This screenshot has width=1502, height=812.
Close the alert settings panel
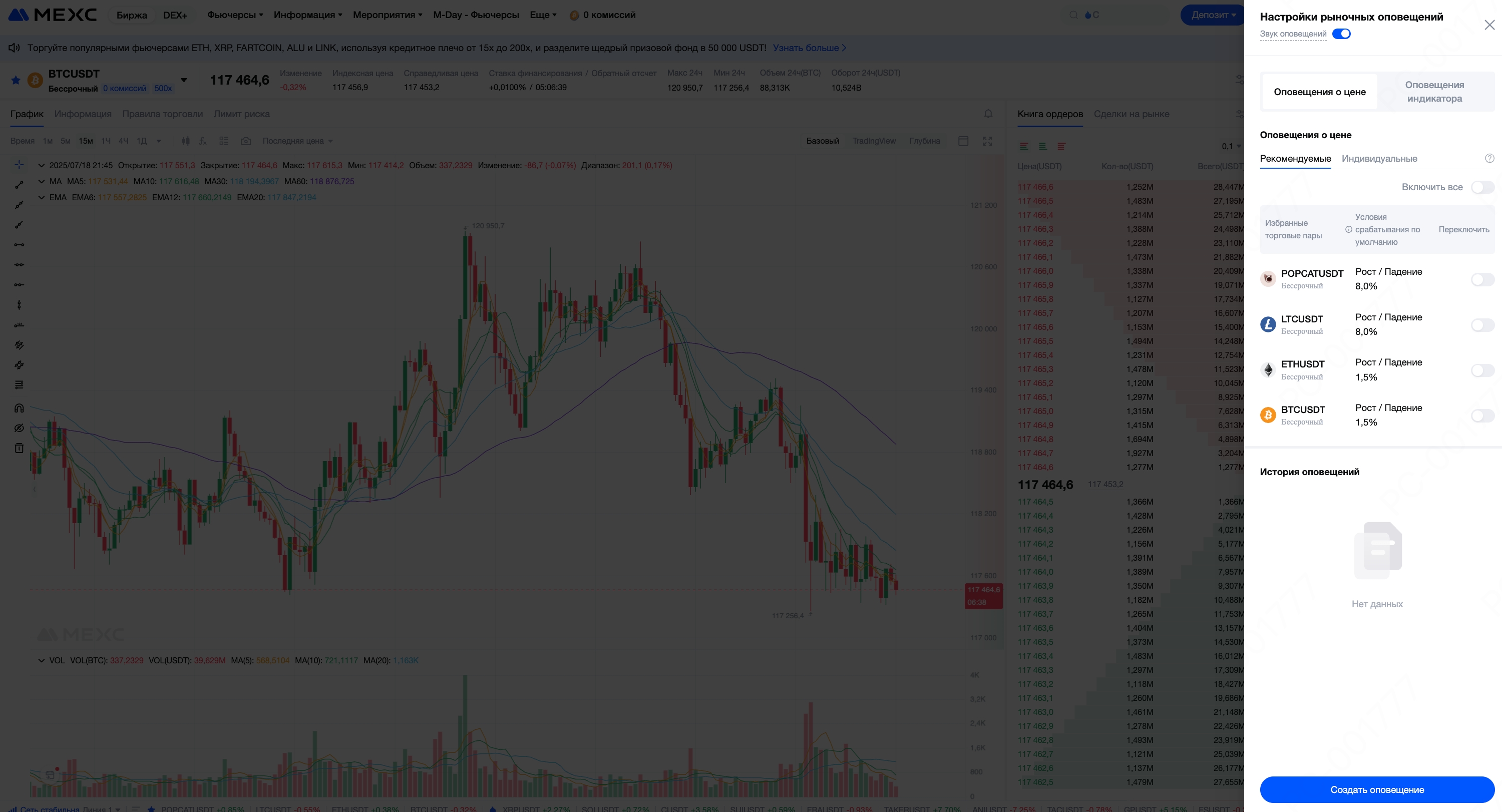click(1489, 25)
